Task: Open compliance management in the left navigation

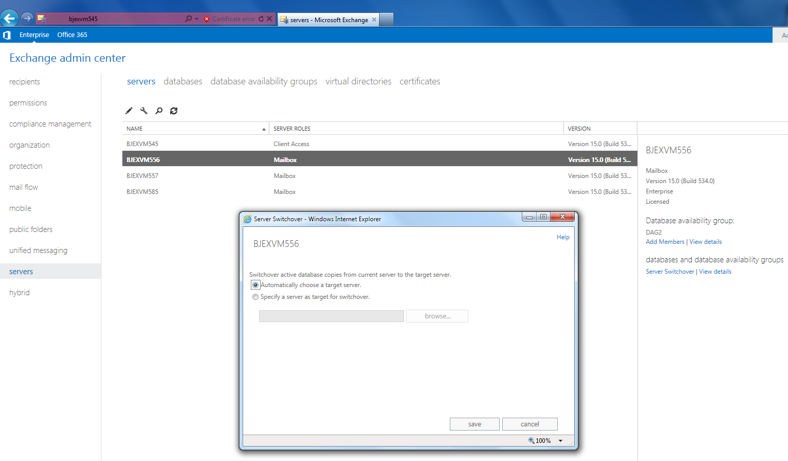Action: pos(50,124)
